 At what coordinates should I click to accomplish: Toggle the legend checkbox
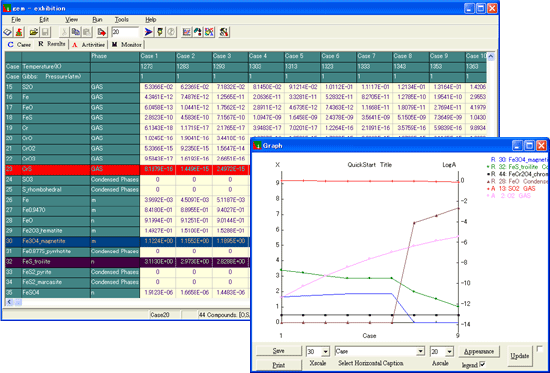[483, 364]
